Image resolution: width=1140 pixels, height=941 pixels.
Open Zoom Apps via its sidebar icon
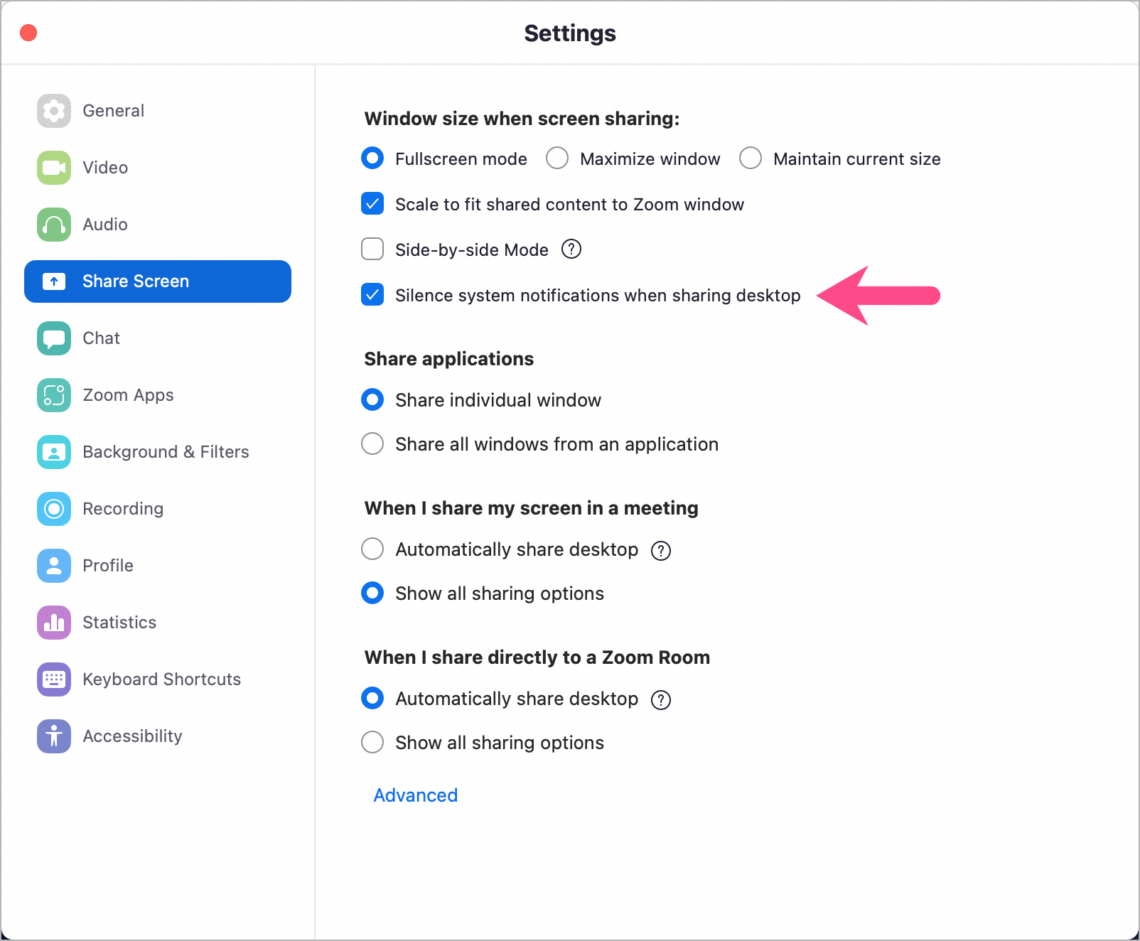click(53, 395)
